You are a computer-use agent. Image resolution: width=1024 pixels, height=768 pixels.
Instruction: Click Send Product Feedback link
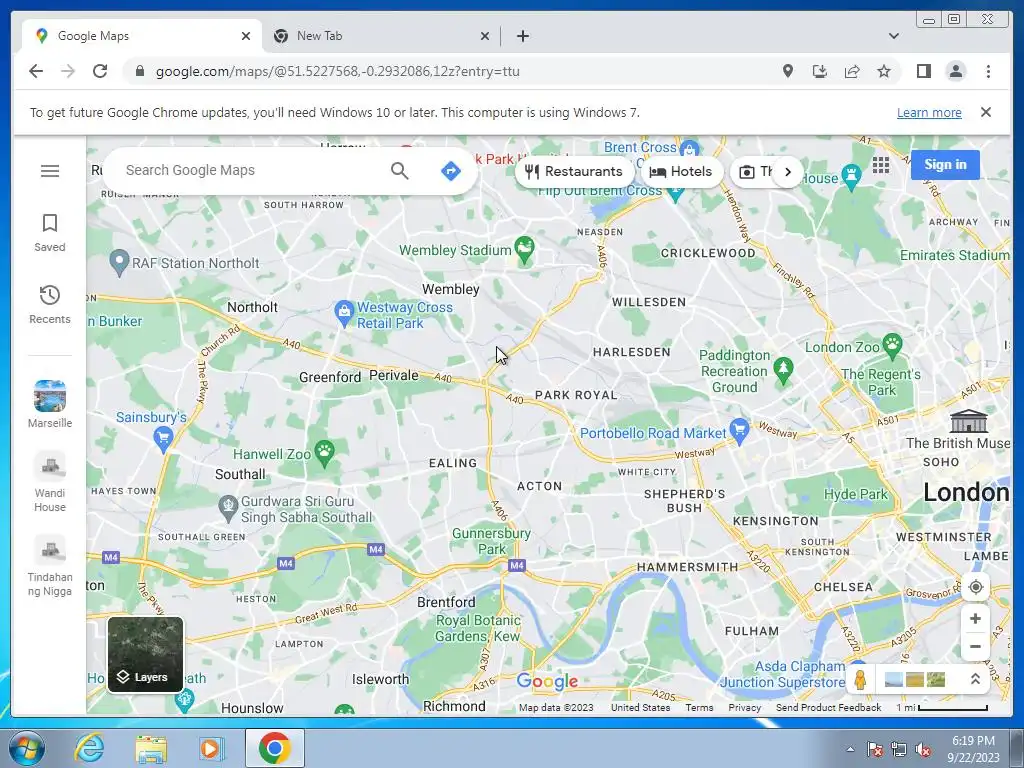[828, 707]
